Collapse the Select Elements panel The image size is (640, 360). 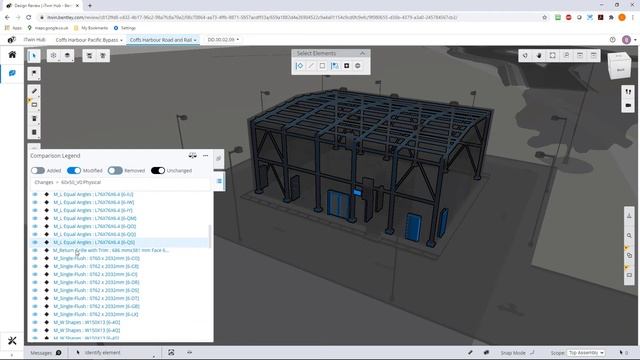click(362, 53)
